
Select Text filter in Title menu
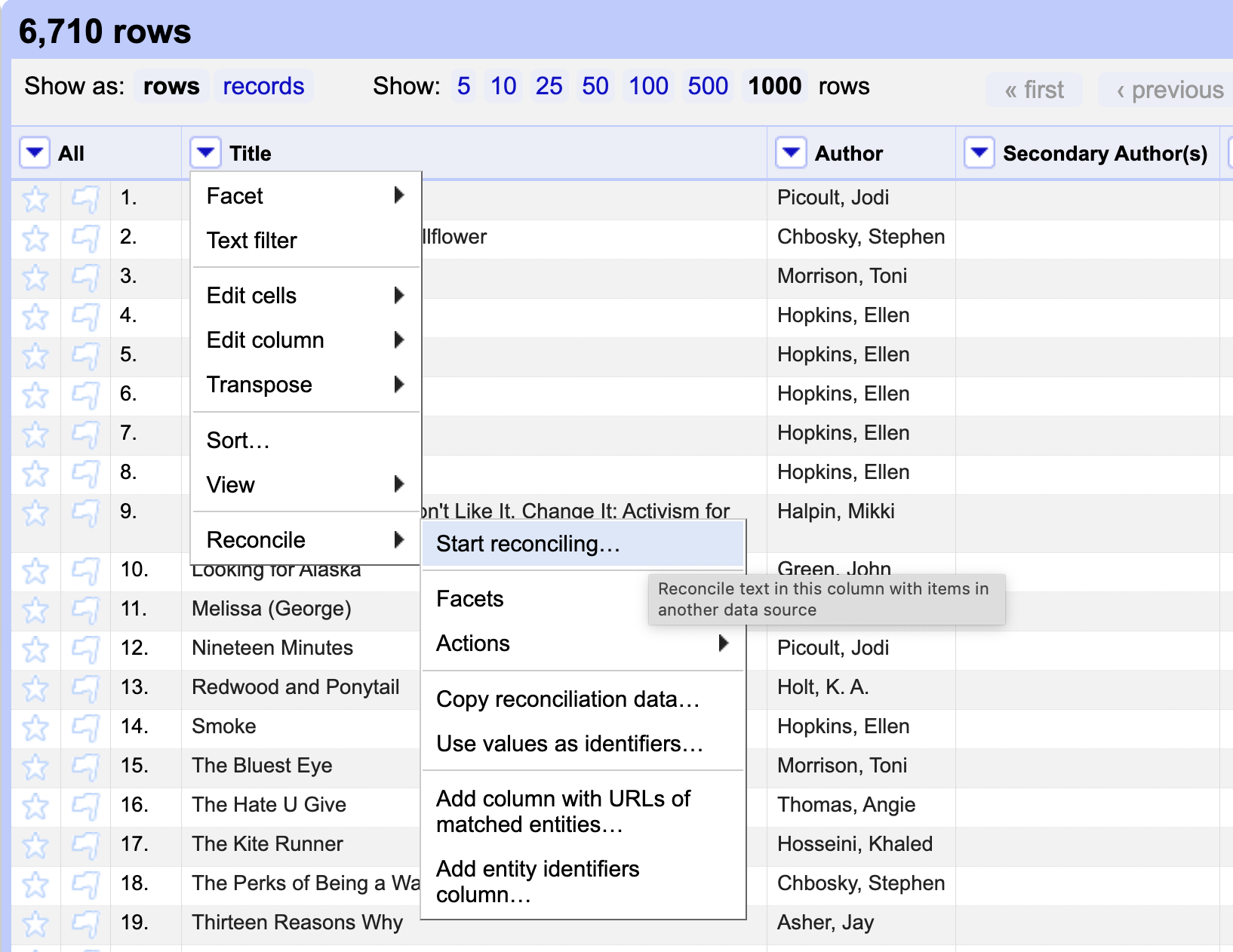click(252, 241)
